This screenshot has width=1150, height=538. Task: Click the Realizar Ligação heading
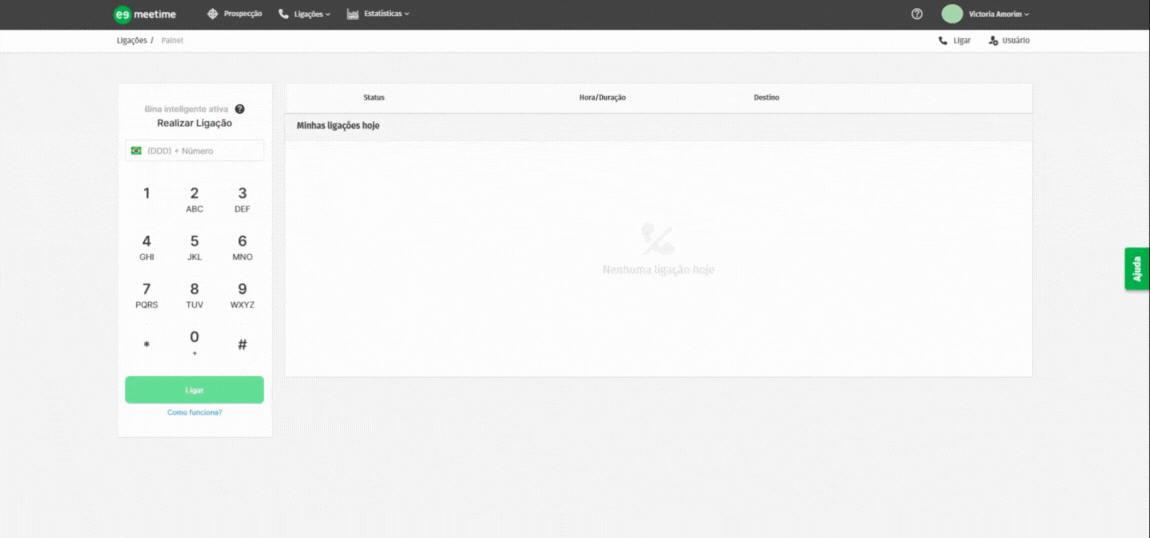[x=194, y=123]
